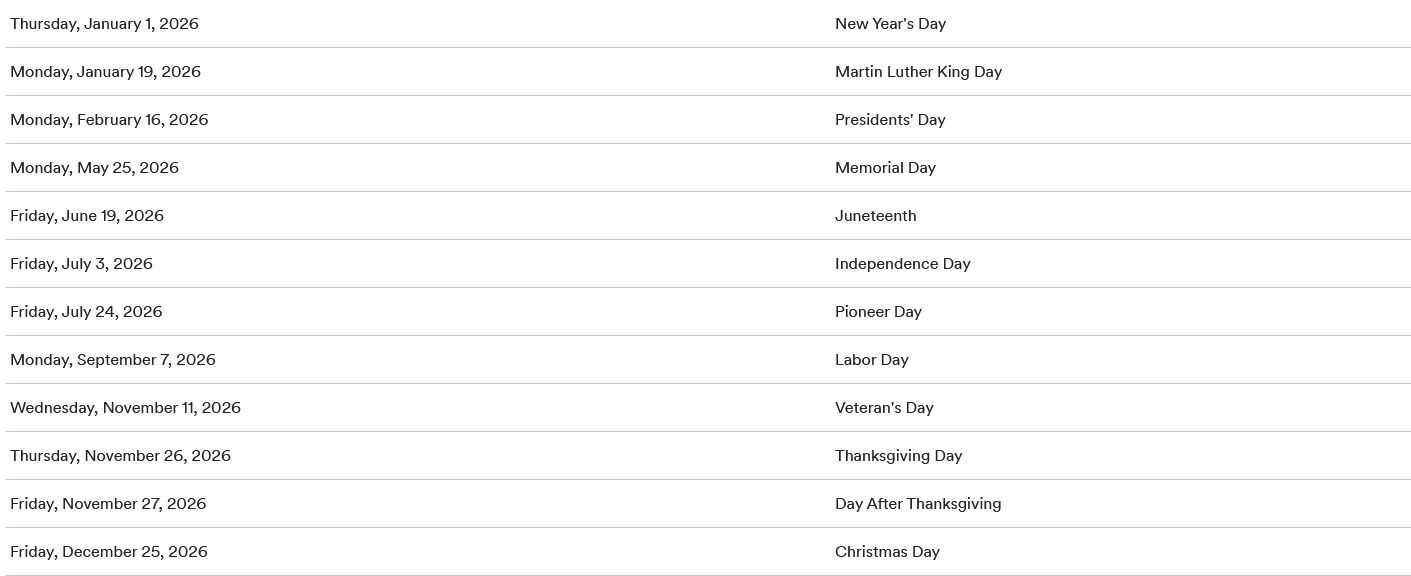Viewport: 1411px width, 576px height.
Task: Select the Friday, July 3, 2026 date
Action: click(x=81, y=264)
